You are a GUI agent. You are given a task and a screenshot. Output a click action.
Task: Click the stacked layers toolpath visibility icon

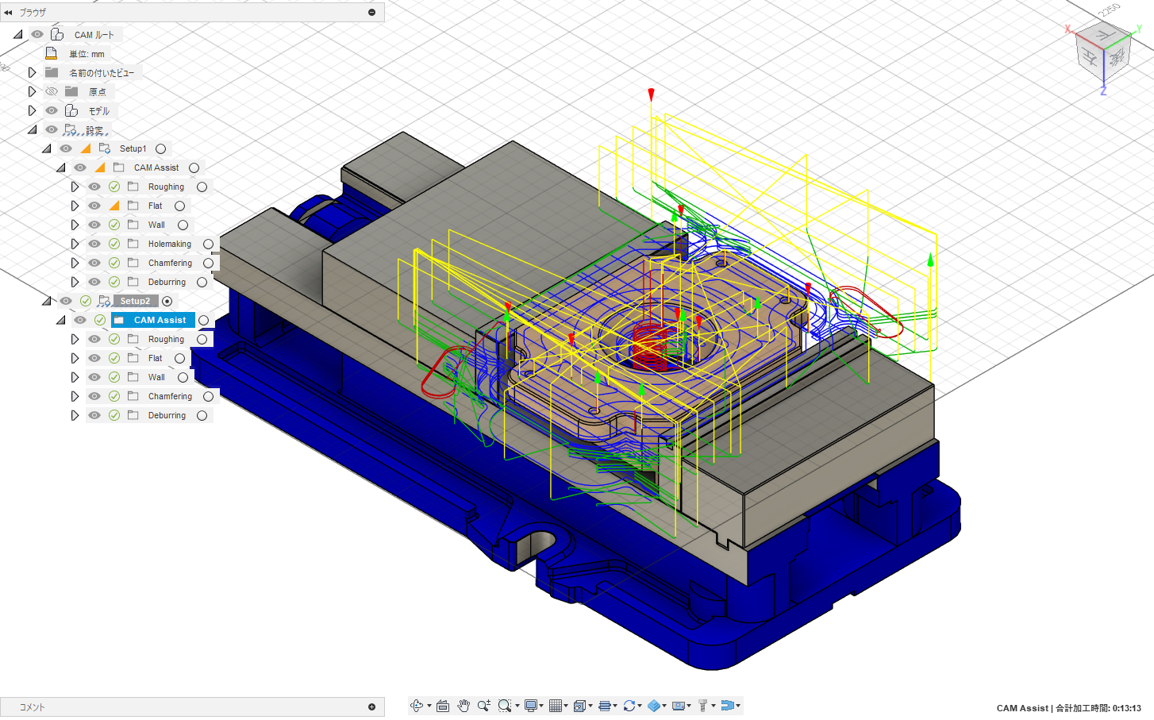[x=605, y=705]
